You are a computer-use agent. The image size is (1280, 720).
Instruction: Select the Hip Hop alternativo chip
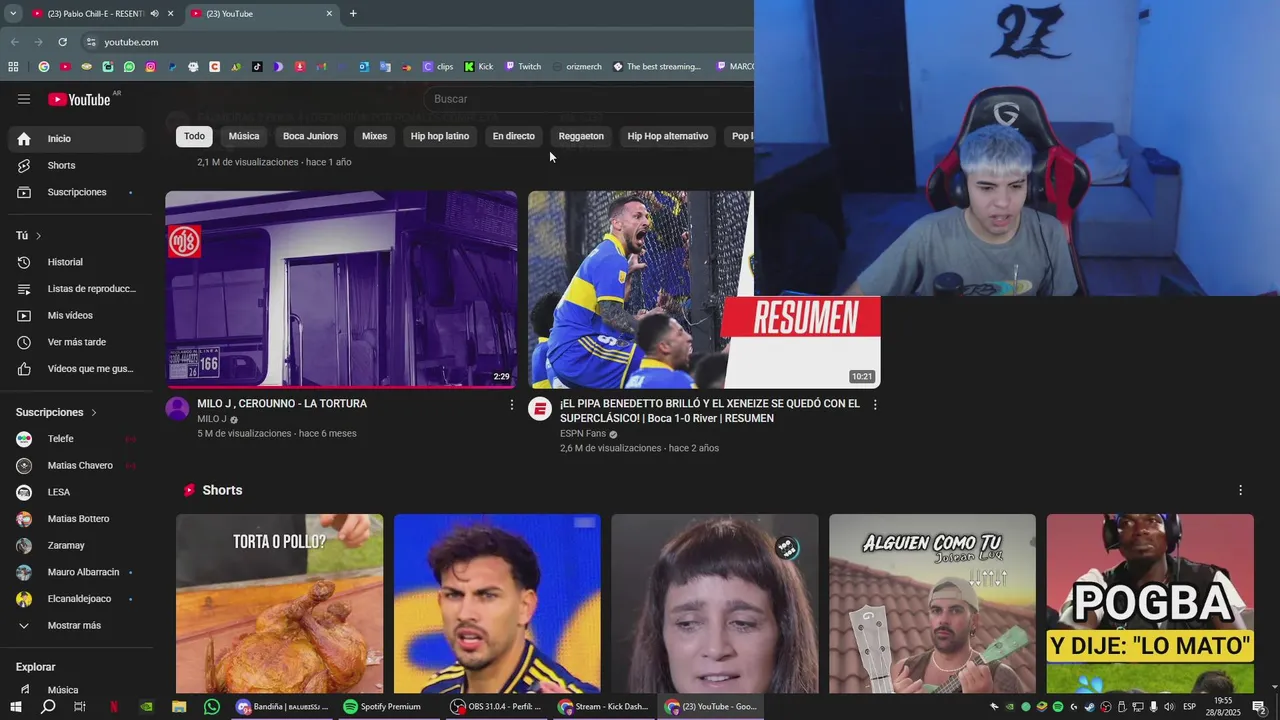coord(668,136)
